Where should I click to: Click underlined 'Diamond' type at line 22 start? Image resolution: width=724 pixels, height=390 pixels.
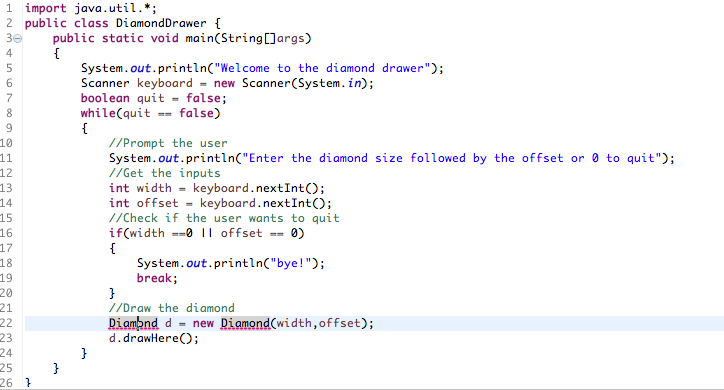point(133,323)
